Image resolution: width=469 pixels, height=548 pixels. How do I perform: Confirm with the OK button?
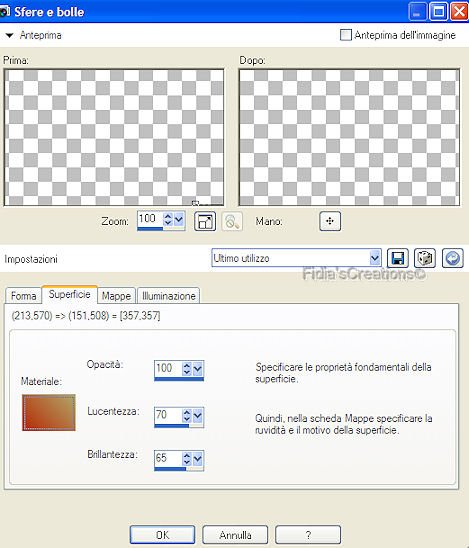[x=163, y=535]
